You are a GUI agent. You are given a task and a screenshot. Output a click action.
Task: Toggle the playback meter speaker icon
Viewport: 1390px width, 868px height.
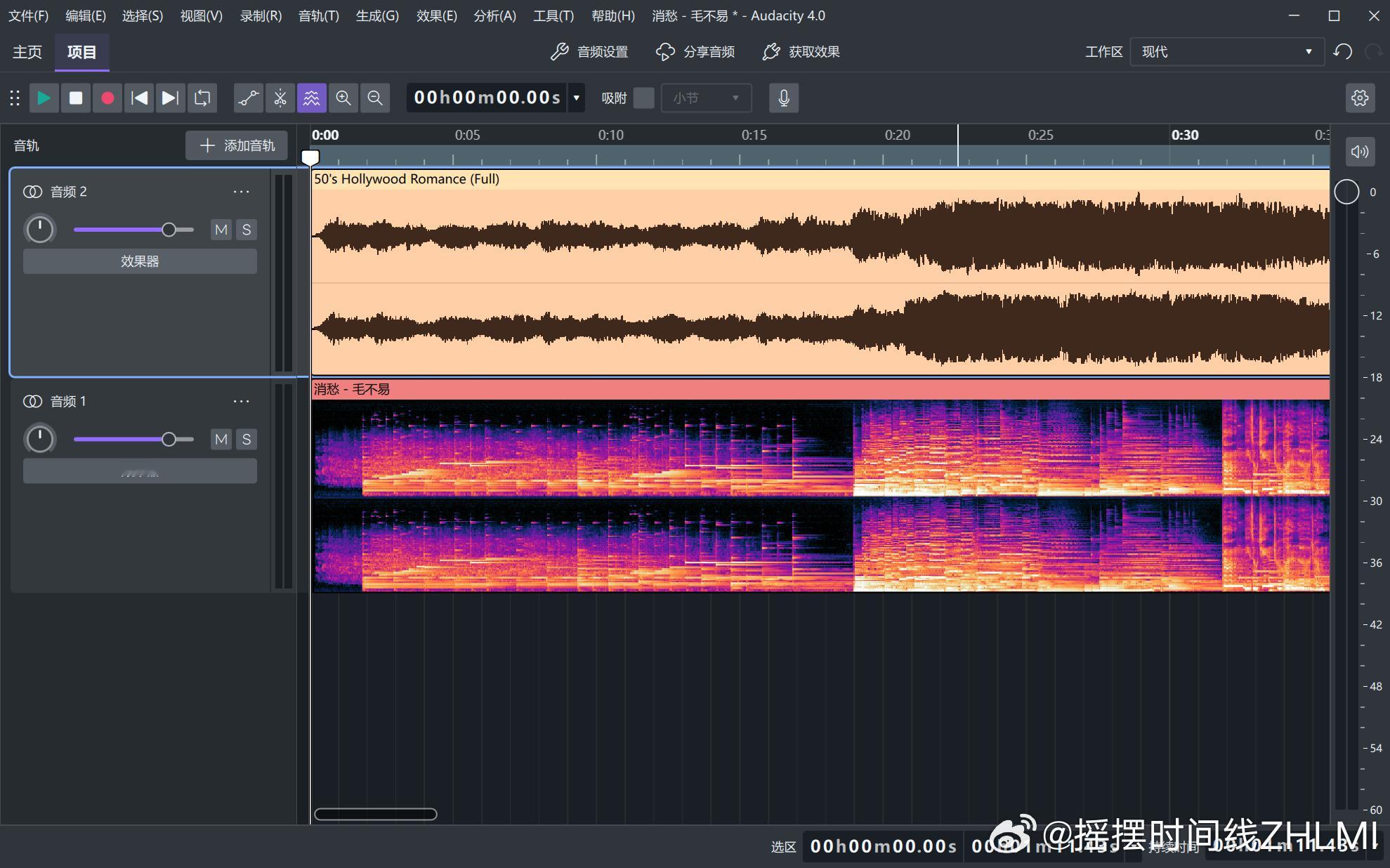pyautogui.click(x=1360, y=151)
